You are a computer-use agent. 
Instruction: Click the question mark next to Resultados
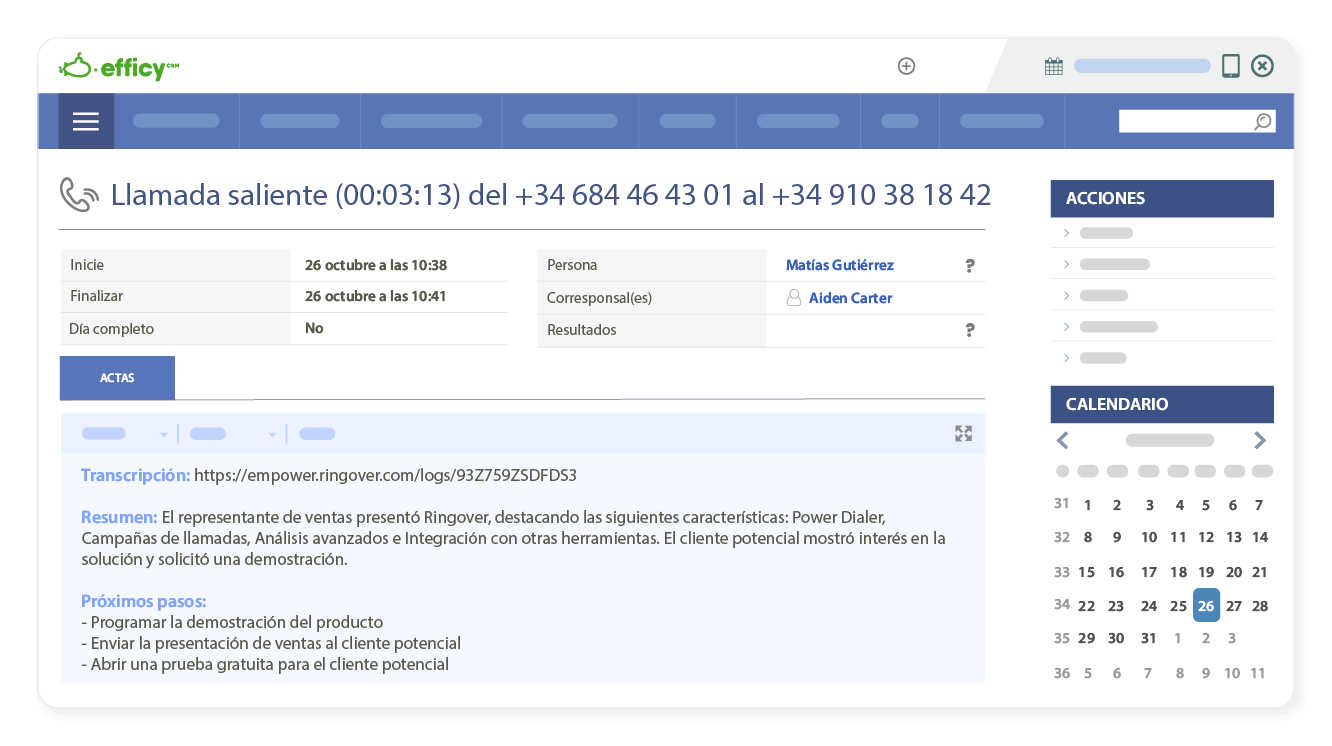point(969,329)
